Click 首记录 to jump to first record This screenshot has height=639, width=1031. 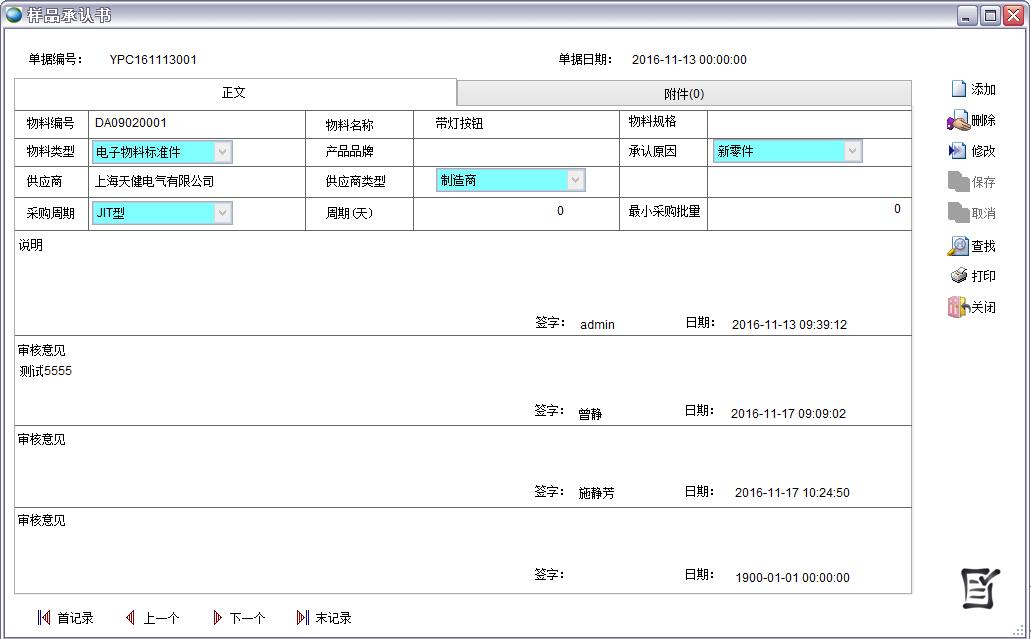(68, 617)
